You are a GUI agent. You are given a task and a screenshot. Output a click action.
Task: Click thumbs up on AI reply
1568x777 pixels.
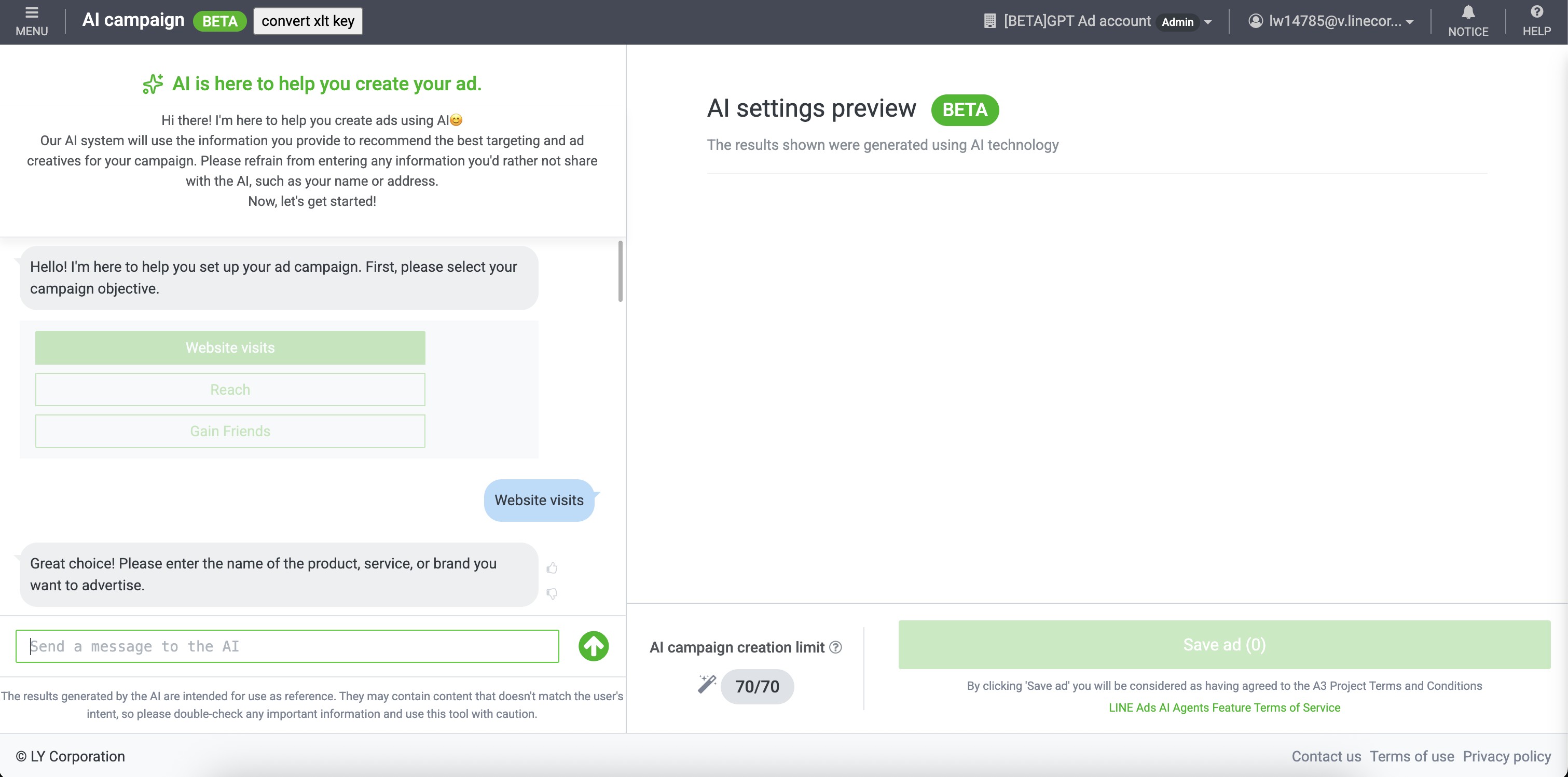coord(552,568)
